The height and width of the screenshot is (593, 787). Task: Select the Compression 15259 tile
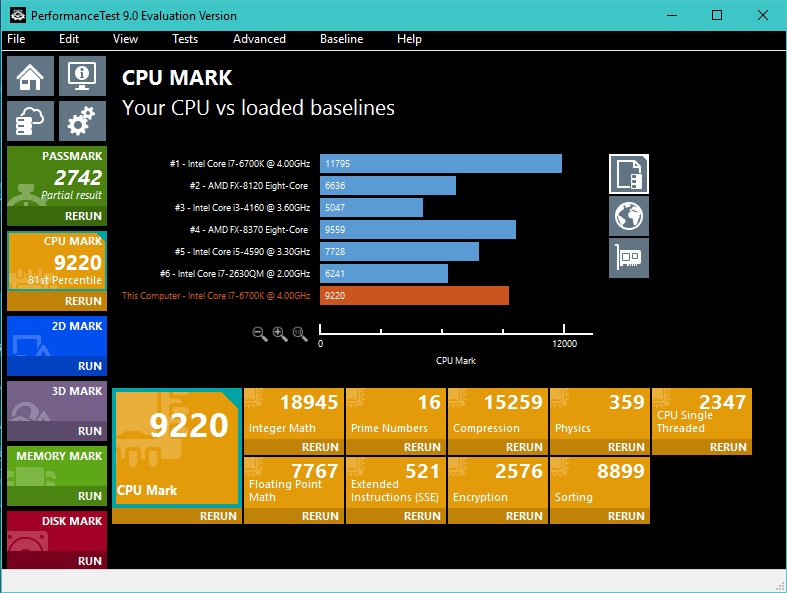coord(498,414)
